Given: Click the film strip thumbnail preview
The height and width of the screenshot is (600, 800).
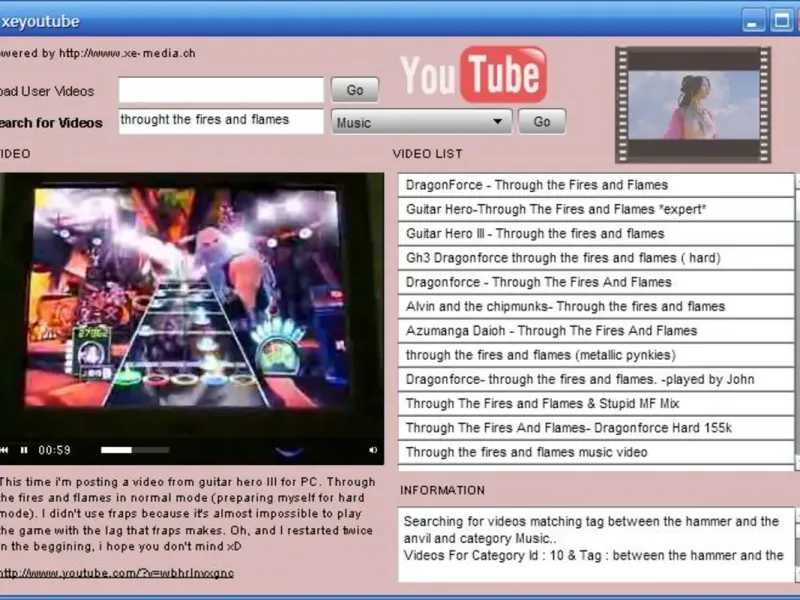Looking at the screenshot, I should (x=693, y=105).
